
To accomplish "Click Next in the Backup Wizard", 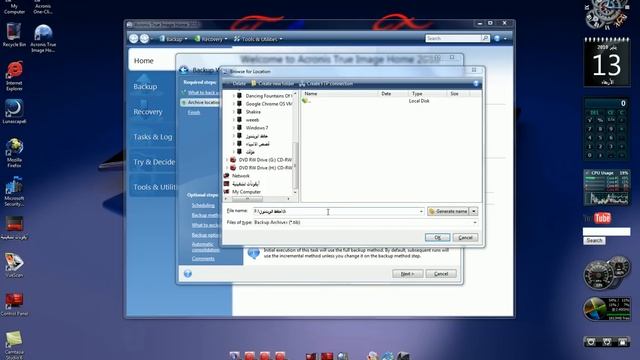I will pyautogui.click(x=407, y=273).
